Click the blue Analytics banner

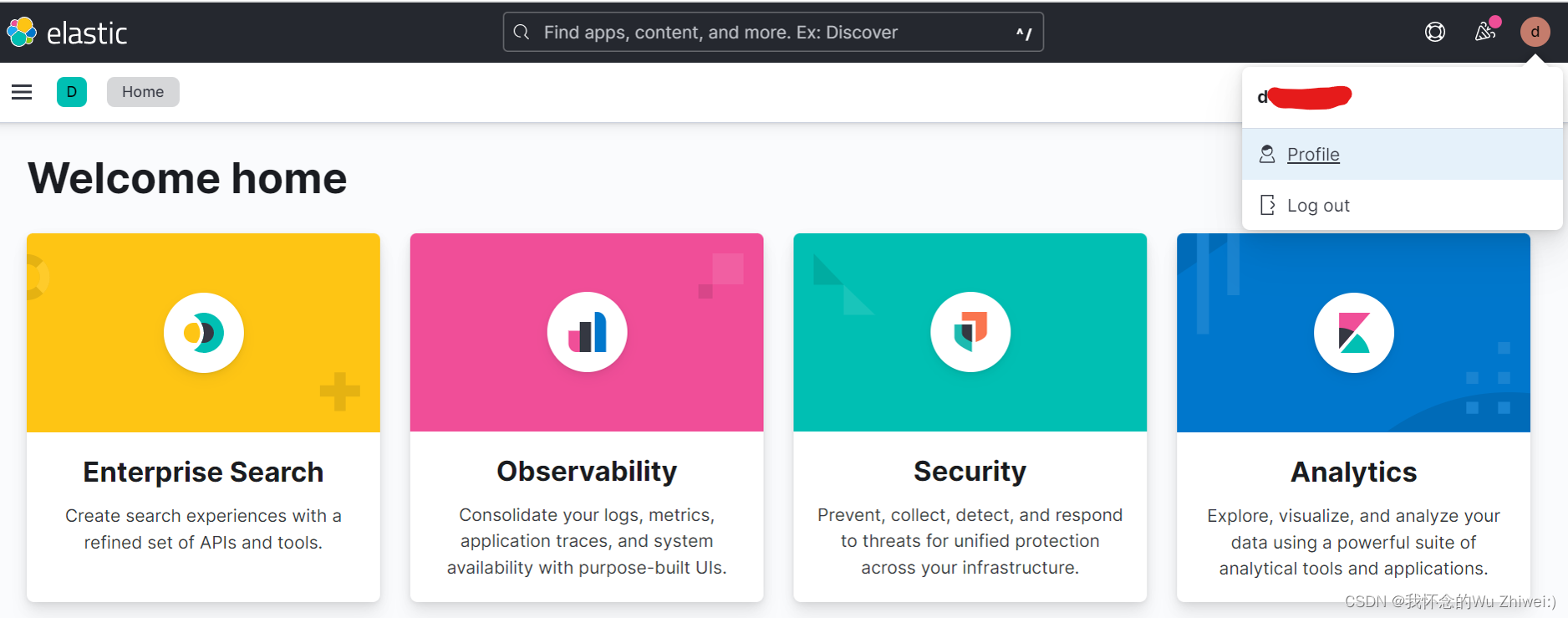1353,333
